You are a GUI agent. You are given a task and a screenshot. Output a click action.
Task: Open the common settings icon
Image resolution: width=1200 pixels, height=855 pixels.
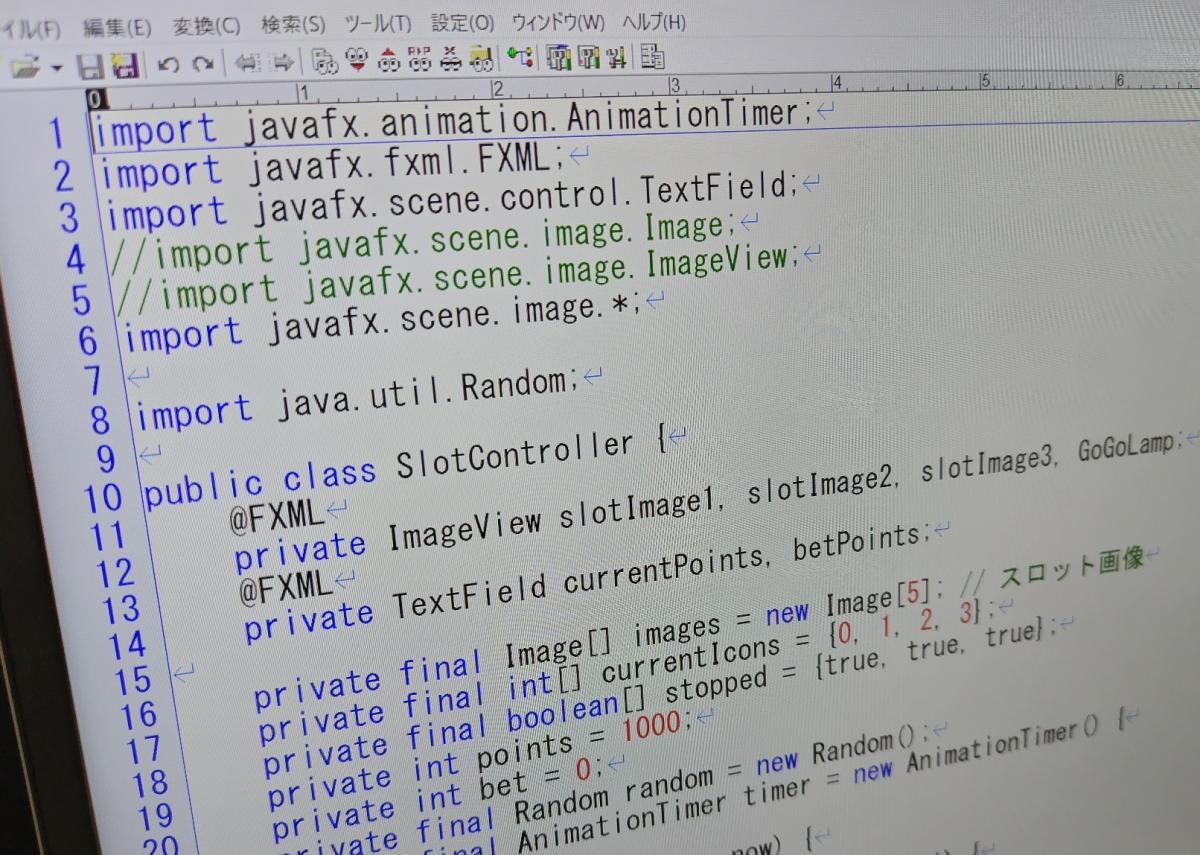tap(618, 58)
